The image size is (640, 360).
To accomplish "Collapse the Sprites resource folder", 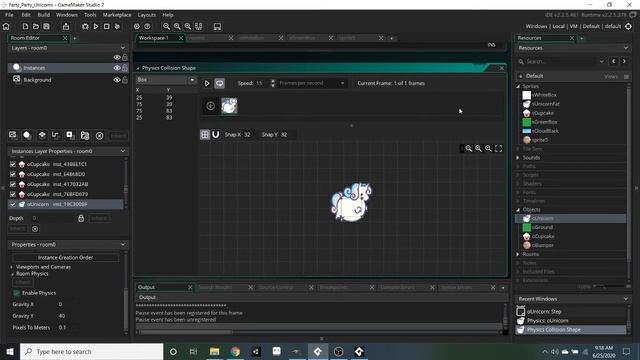I will (518, 86).
